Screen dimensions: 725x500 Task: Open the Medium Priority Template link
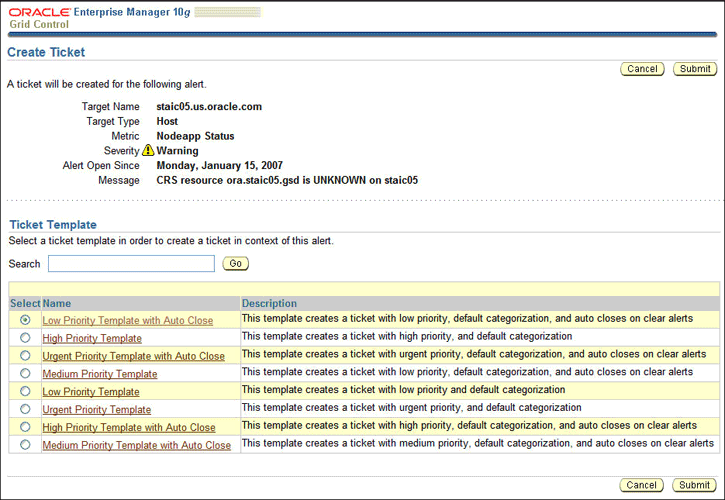pos(99,374)
